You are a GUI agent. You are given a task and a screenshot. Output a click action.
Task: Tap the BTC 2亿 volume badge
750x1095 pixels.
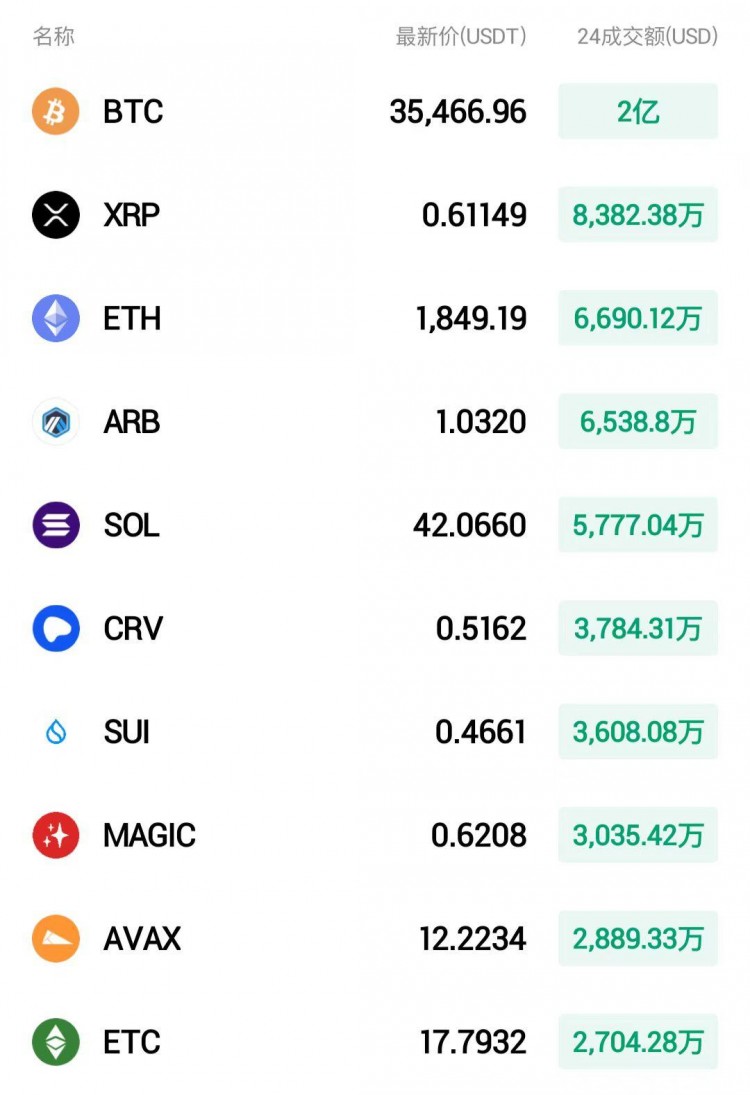(x=638, y=111)
